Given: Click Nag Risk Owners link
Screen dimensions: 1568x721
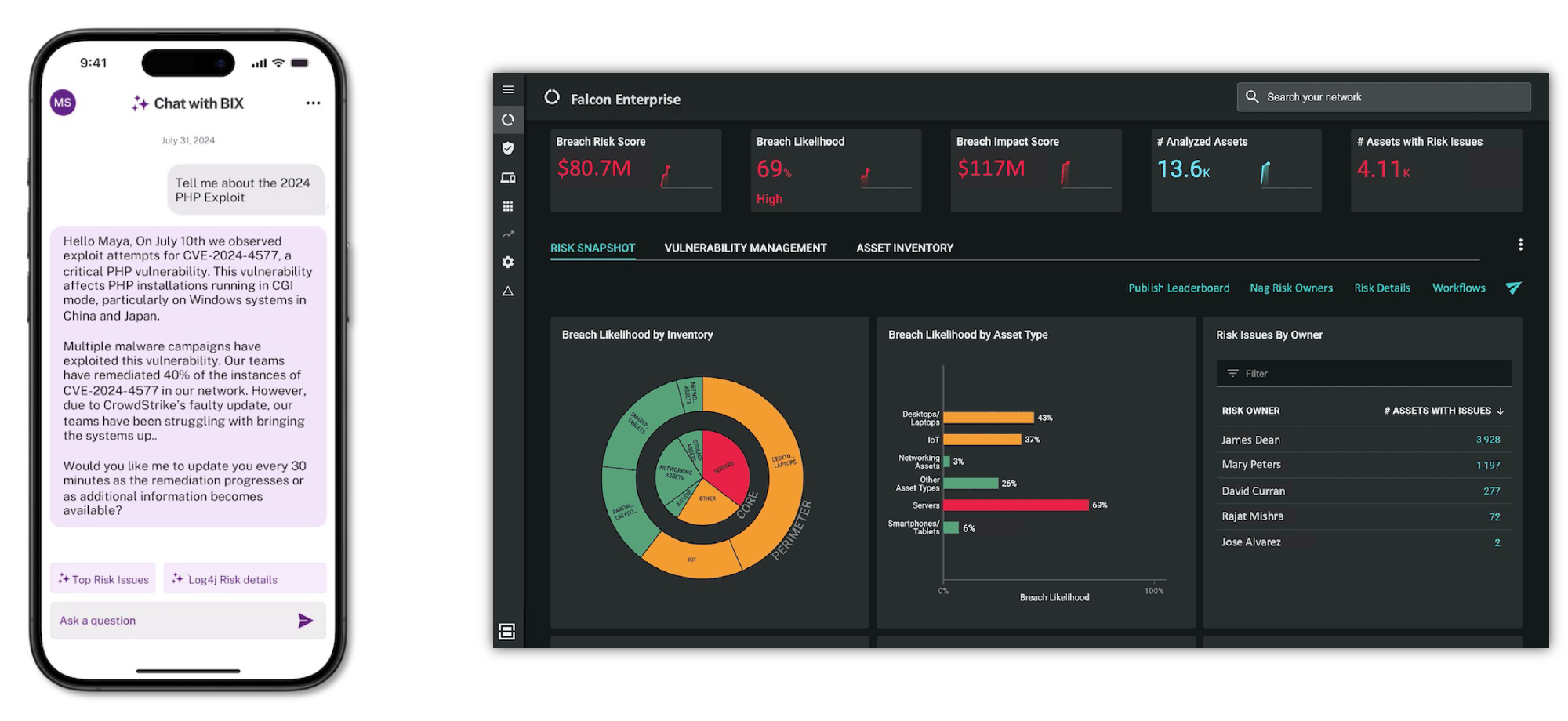Looking at the screenshot, I should [x=1290, y=288].
